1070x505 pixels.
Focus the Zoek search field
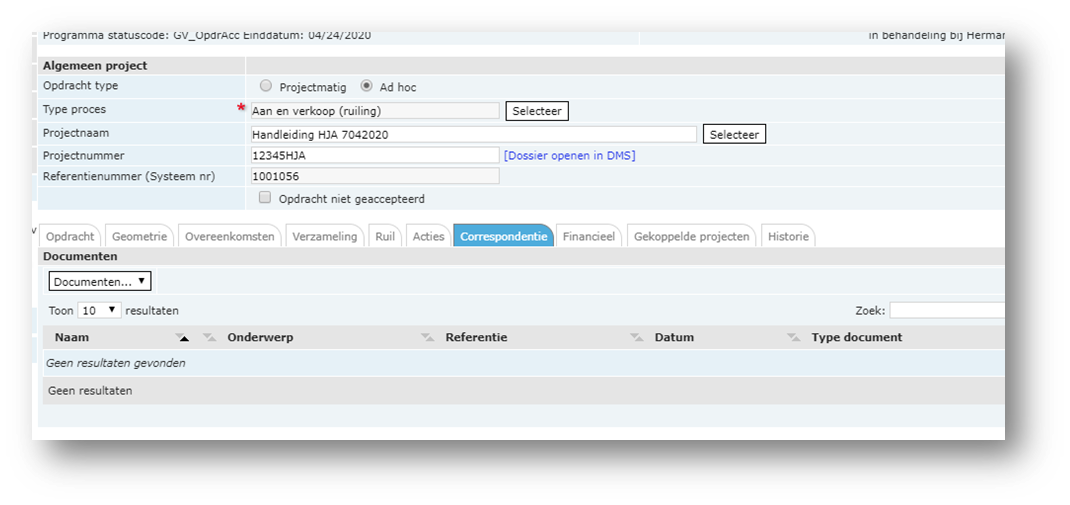coord(946,311)
